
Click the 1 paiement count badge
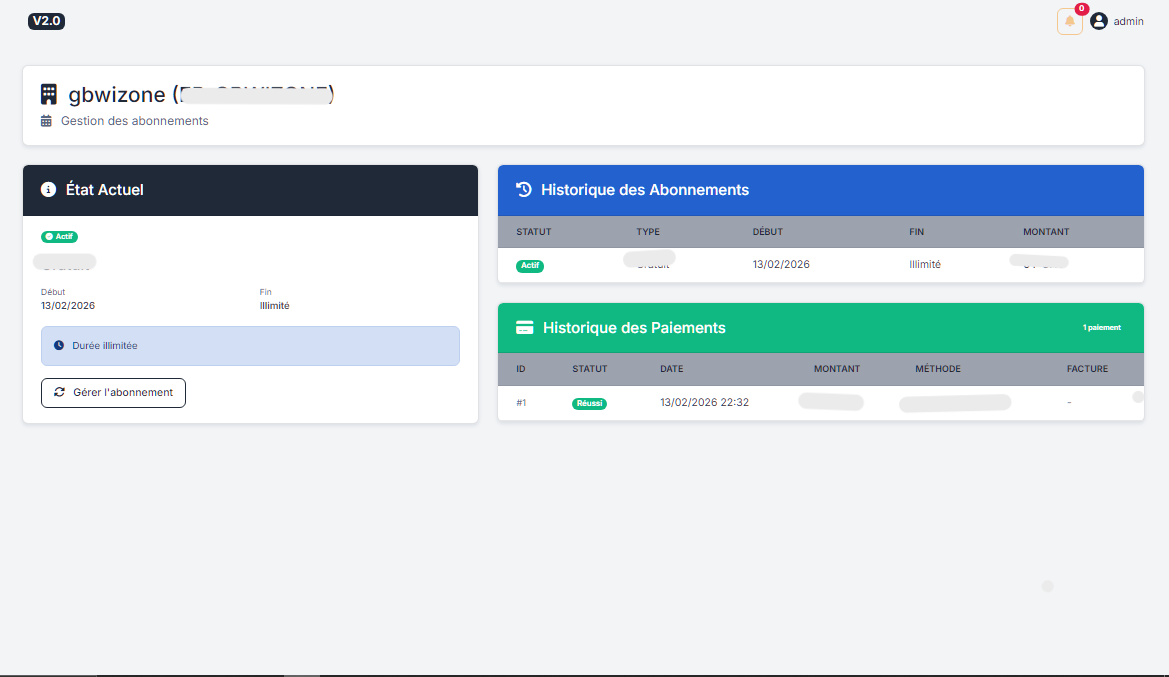(x=1101, y=327)
